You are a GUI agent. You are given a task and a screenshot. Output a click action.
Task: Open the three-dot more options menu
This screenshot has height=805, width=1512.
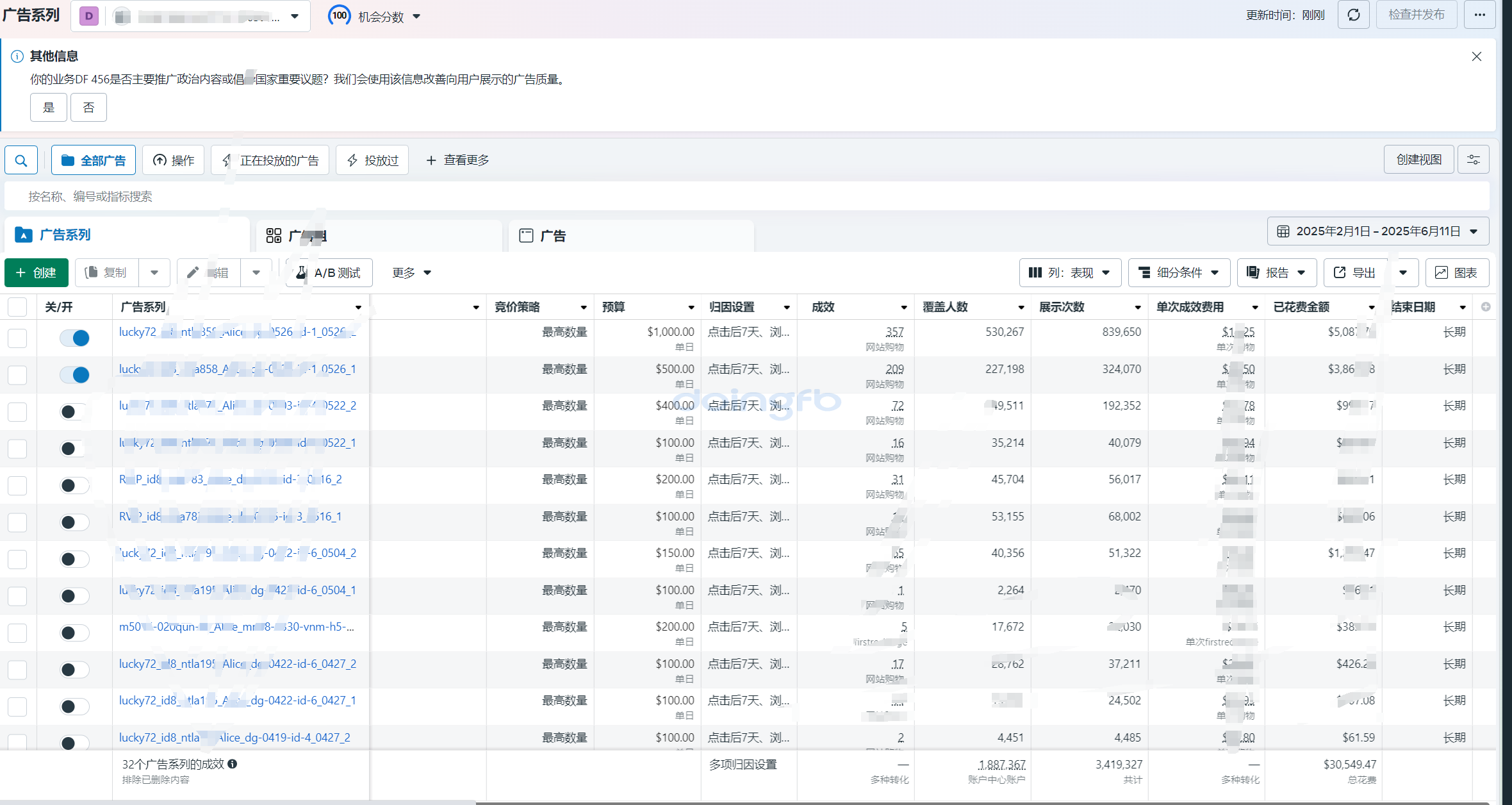pyautogui.click(x=1479, y=15)
